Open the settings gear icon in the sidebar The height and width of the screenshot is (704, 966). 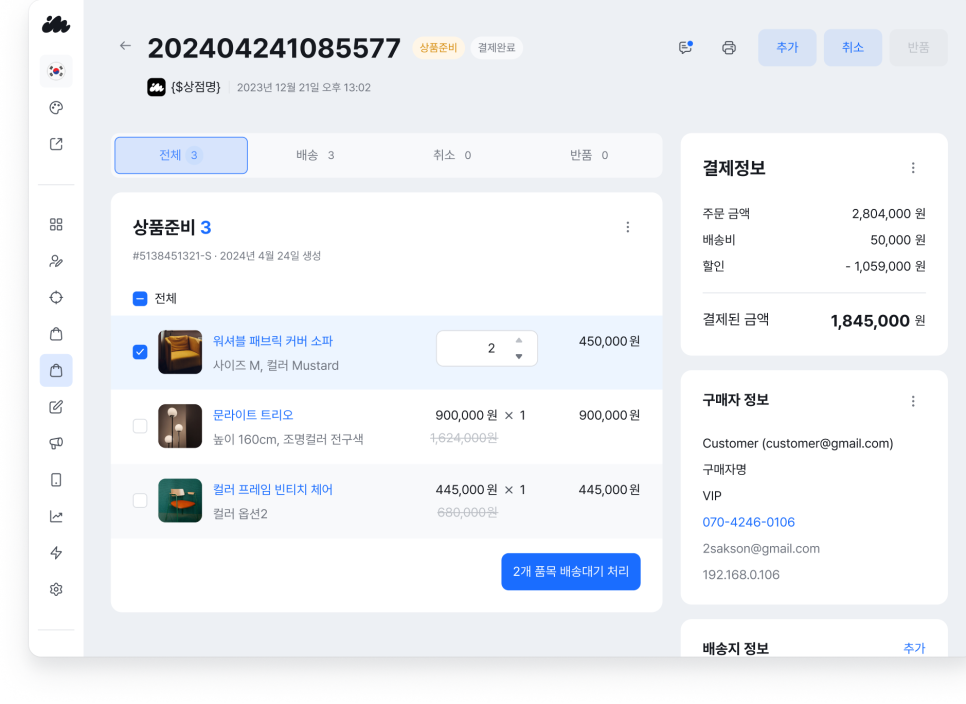pyautogui.click(x=56, y=589)
